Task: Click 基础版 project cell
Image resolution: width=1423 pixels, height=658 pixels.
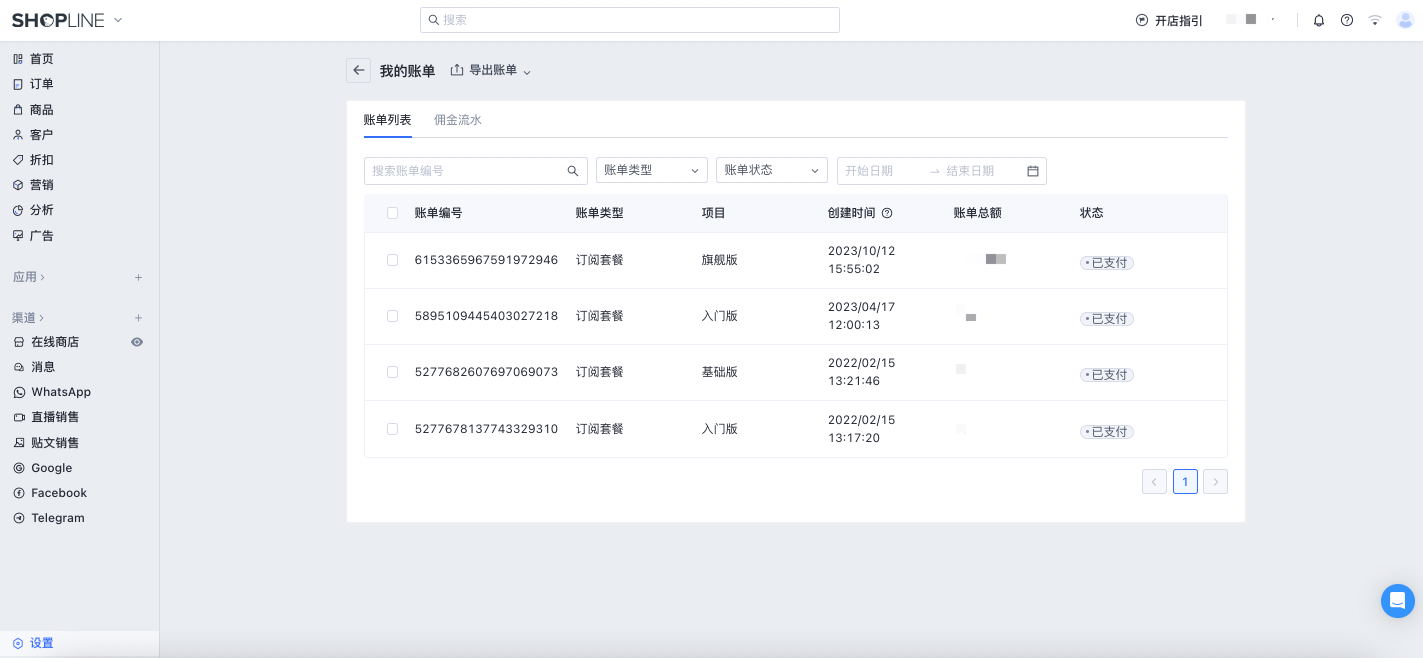Action: tap(719, 372)
